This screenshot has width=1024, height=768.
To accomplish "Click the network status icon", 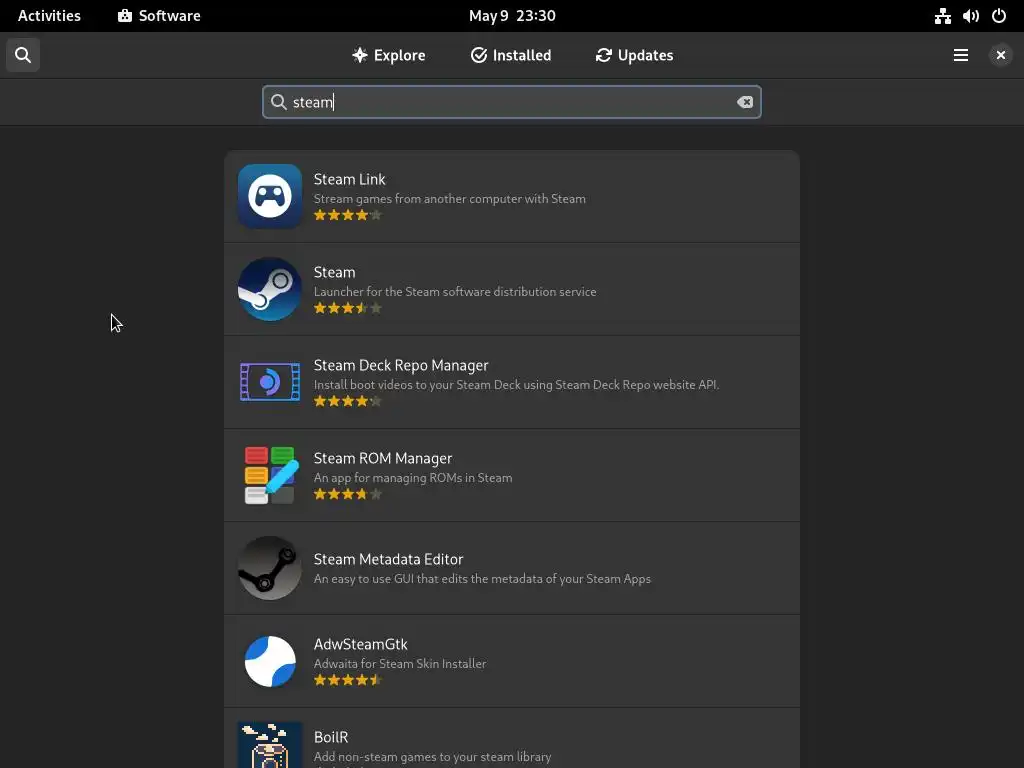I will click(x=942, y=16).
